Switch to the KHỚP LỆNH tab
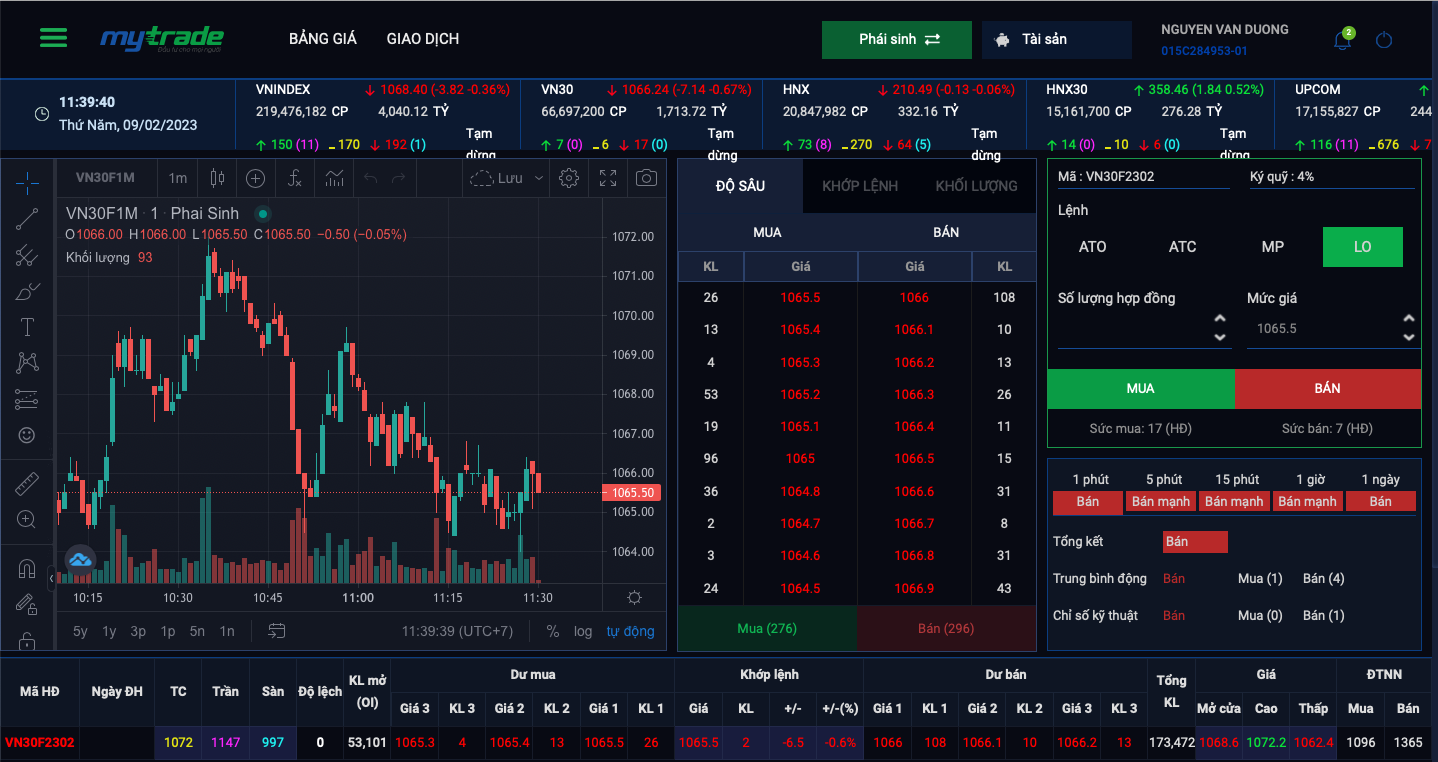Viewport: 1438px width, 762px height. (860, 186)
